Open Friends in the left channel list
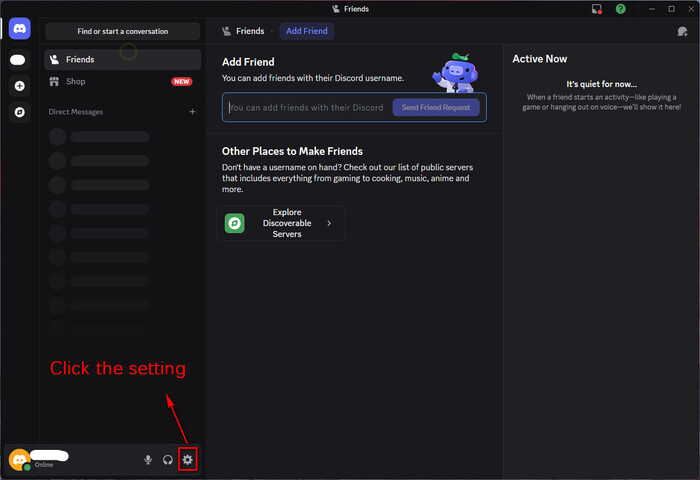Viewport: 700px width, 480px height. point(123,59)
